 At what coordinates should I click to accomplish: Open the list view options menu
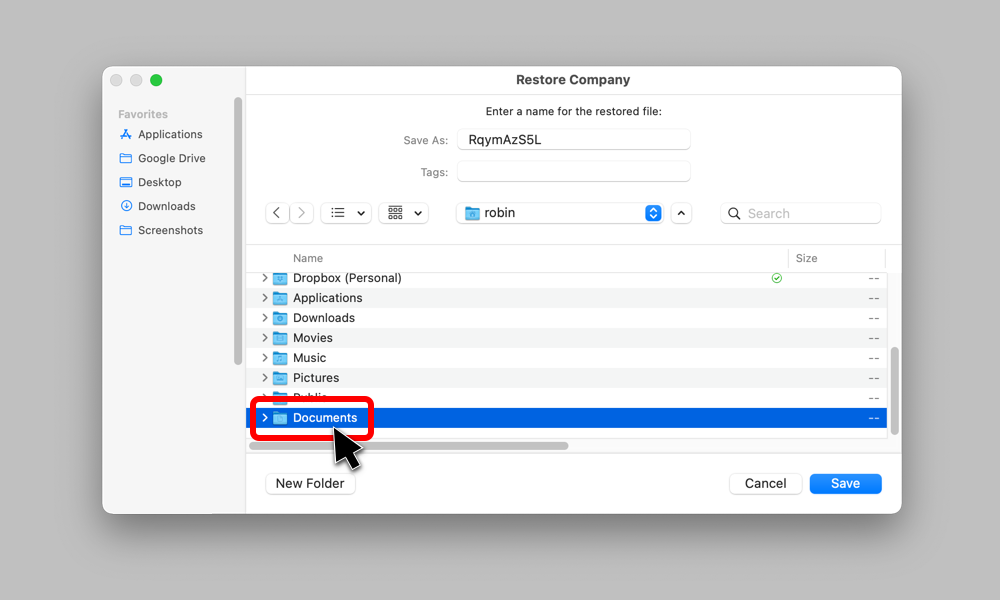click(346, 213)
